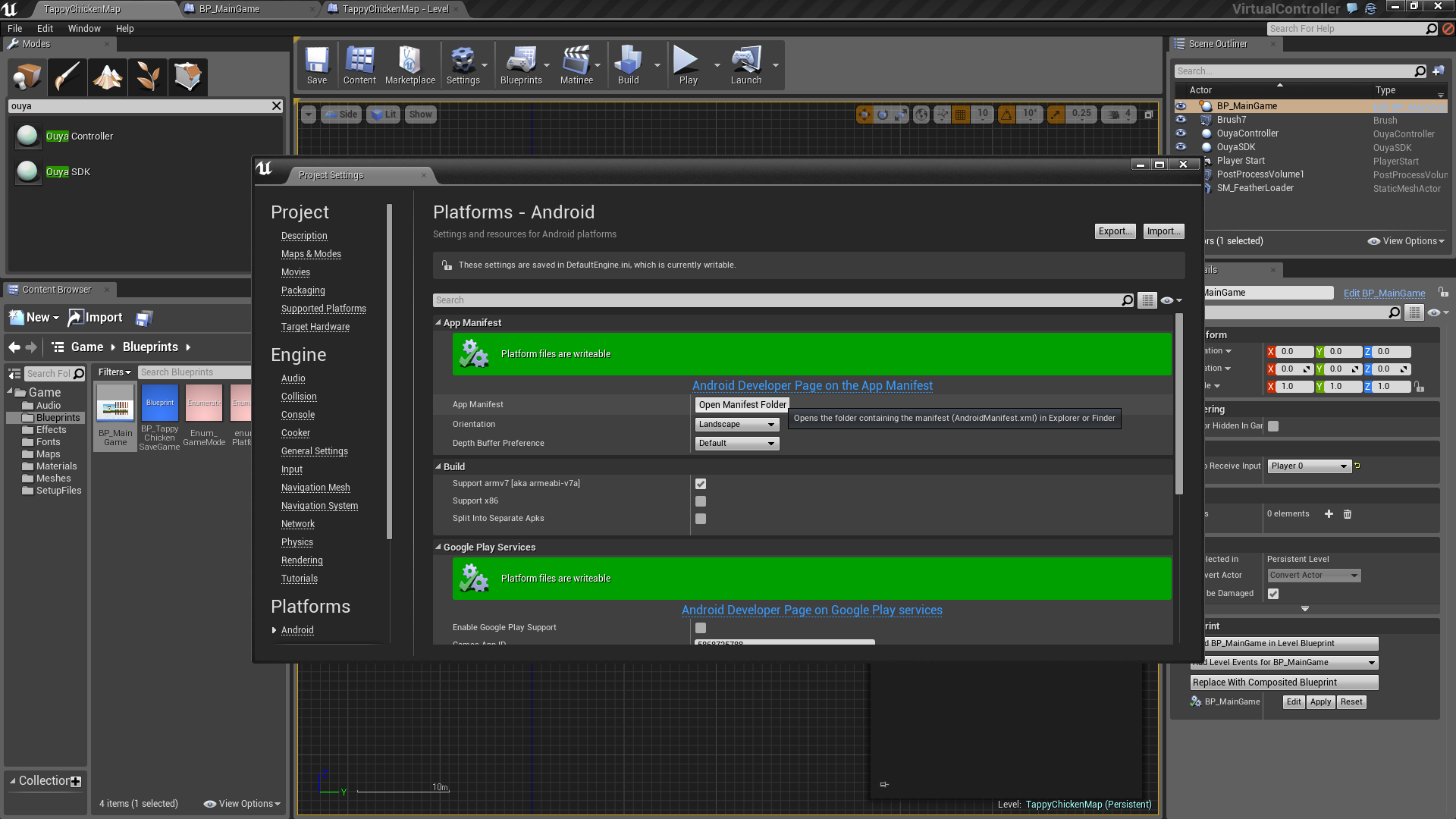Click the Build toolbar icon
The width and height of the screenshot is (1456, 819).
(x=628, y=65)
